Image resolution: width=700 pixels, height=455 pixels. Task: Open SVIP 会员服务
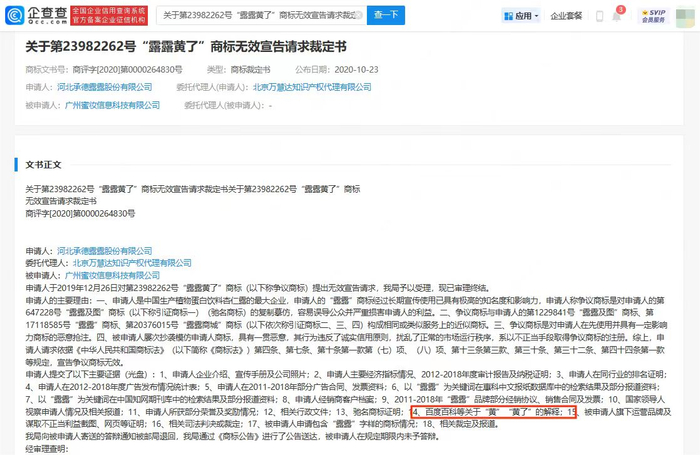653,16
